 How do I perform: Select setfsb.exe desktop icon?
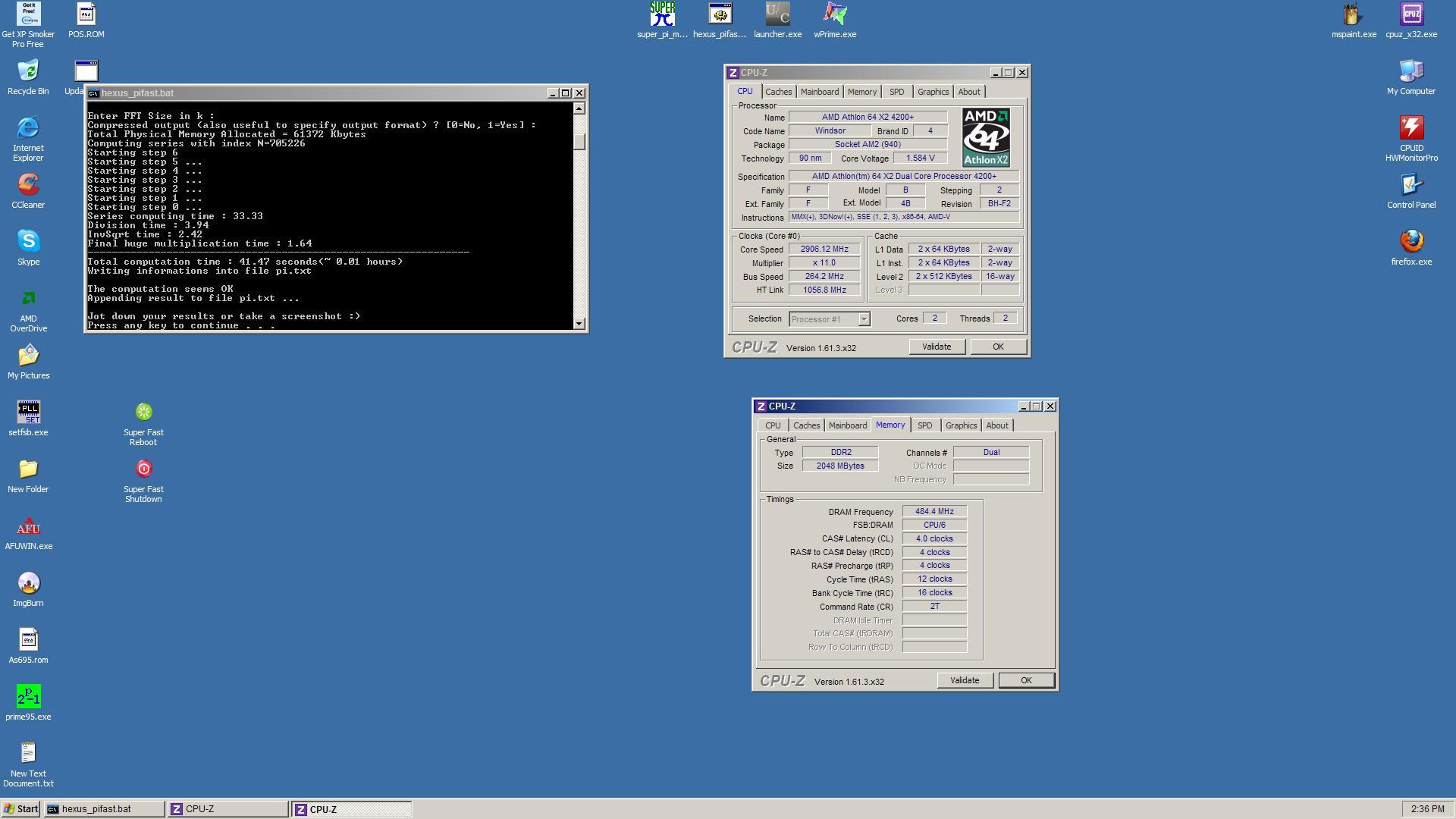coord(28,419)
